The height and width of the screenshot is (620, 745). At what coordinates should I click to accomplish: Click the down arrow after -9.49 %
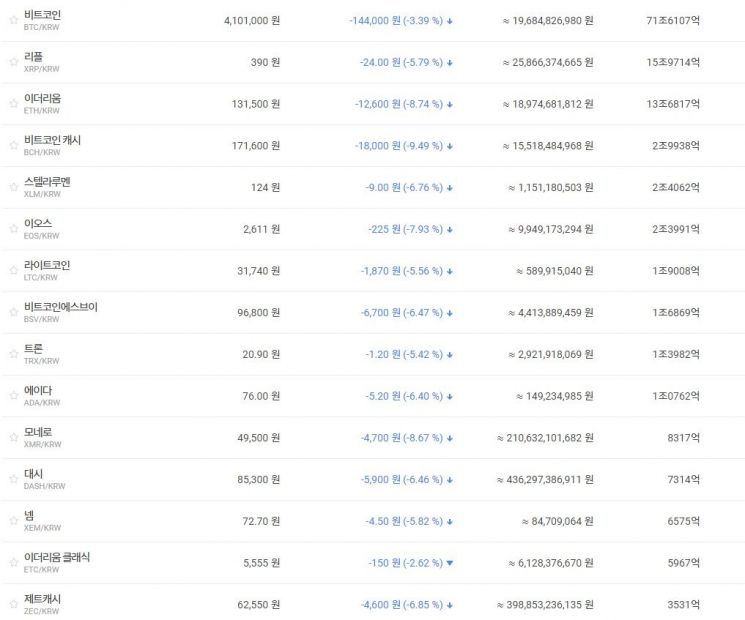pyautogui.click(x=449, y=146)
